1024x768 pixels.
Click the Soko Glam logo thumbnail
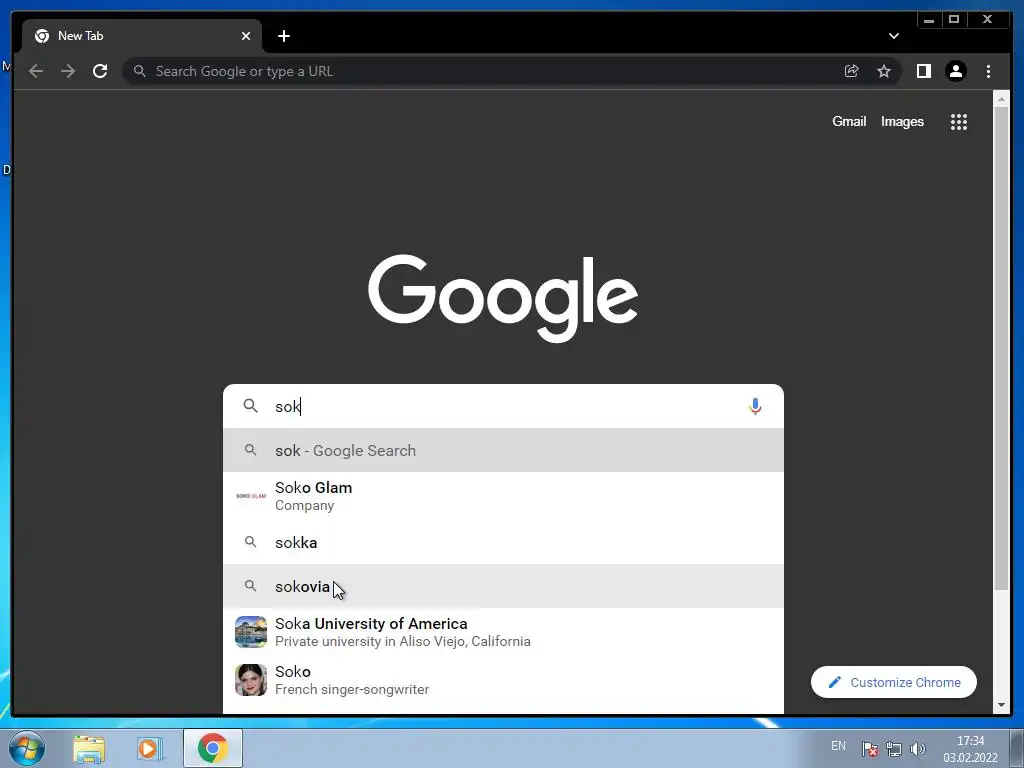tap(251, 496)
